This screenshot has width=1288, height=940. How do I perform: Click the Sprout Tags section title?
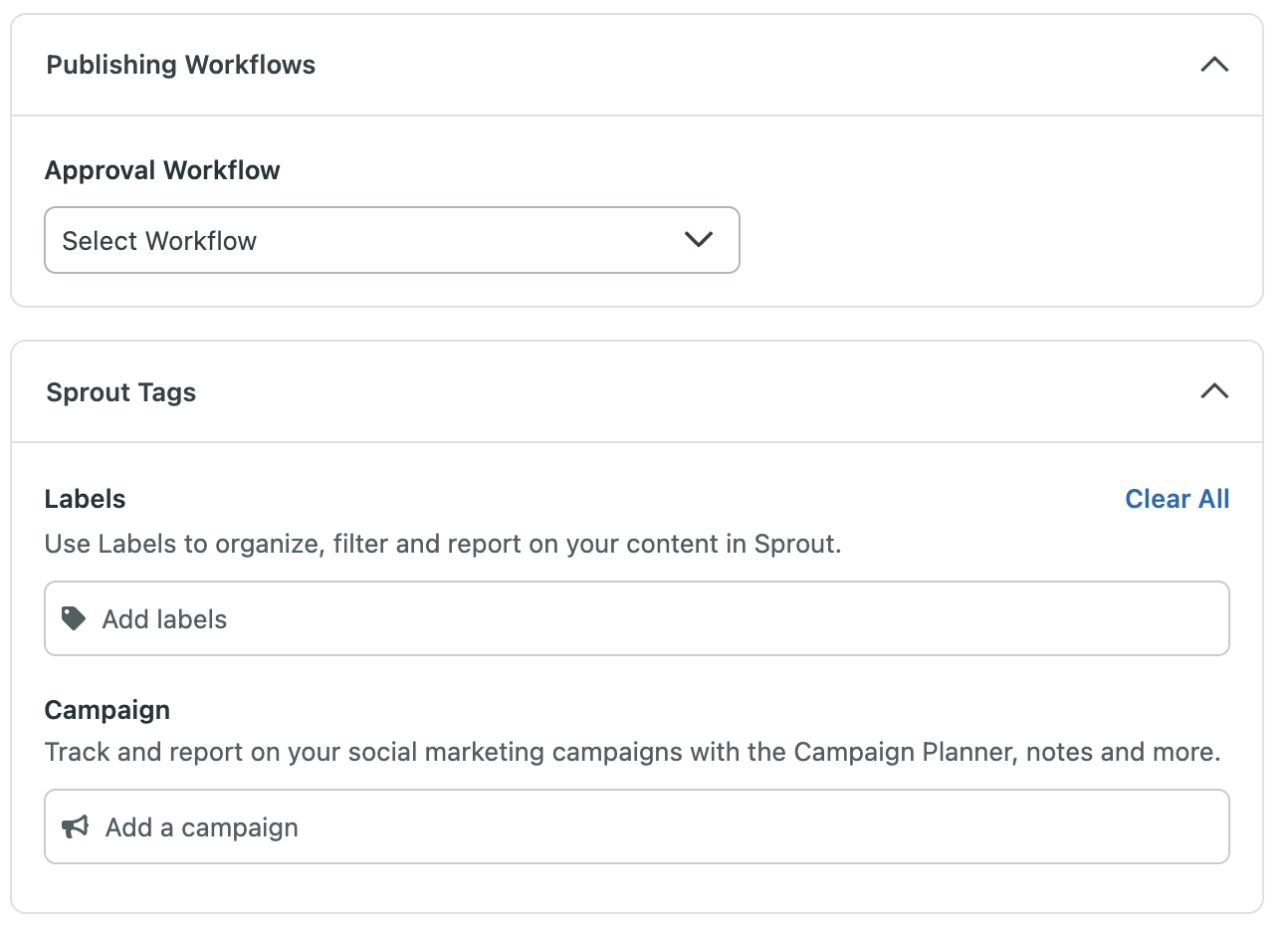(x=120, y=392)
